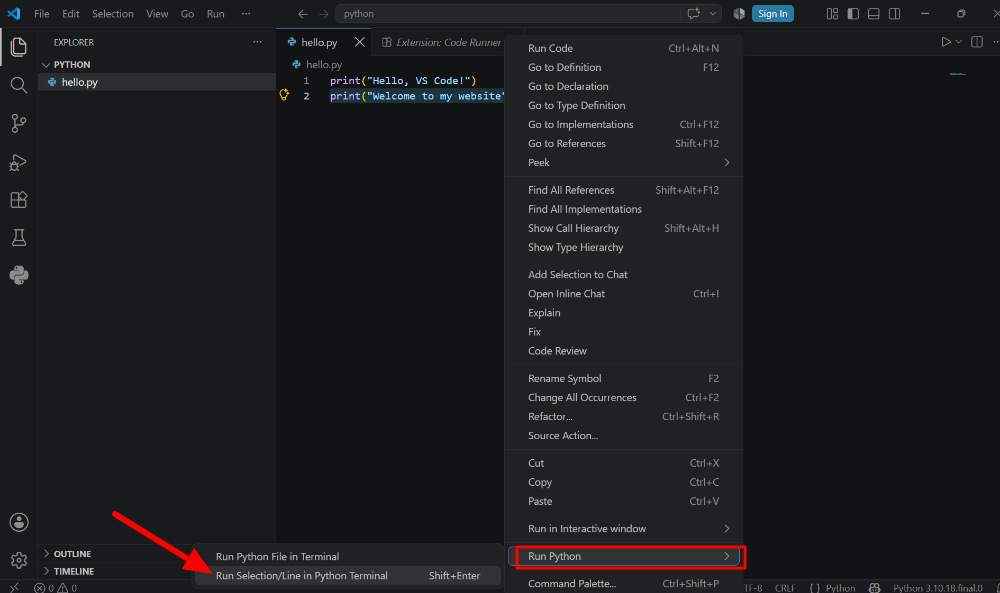Image resolution: width=1000 pixels, height=593 pixels.
Task: Open the View menu
Action: click(x=157, y=13)
